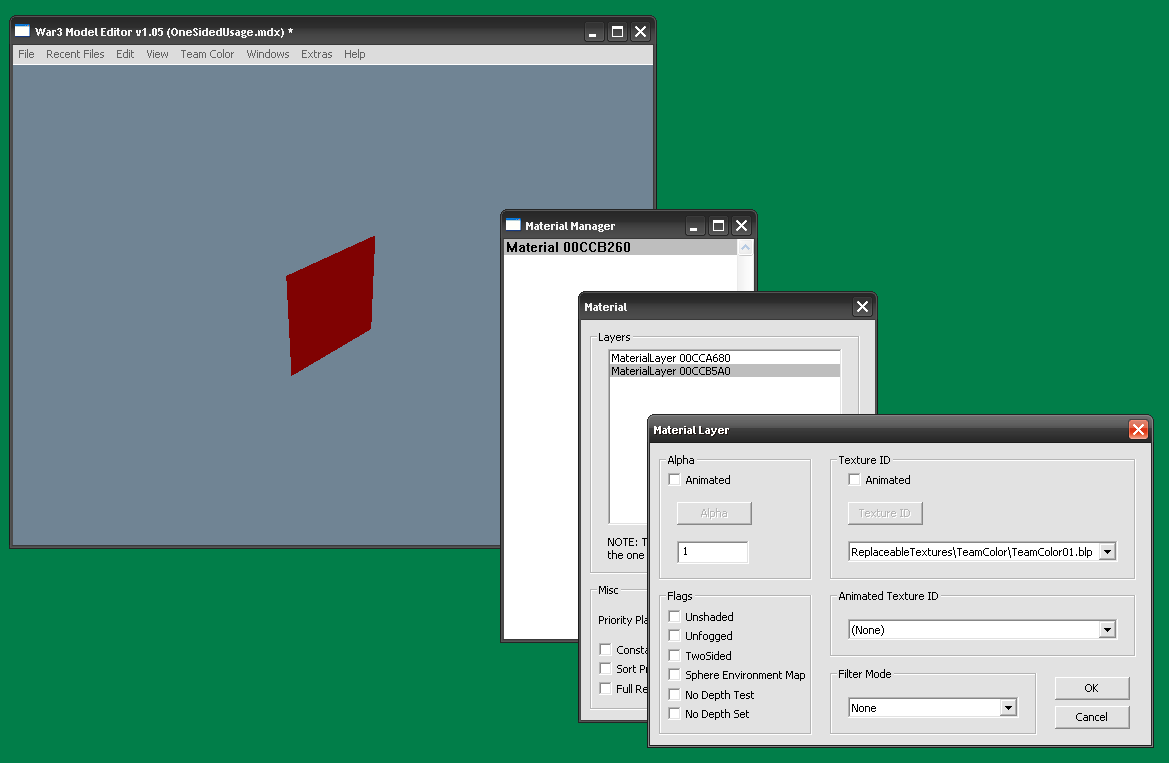This screenshot has height=763, width=1169.
Task: Open the Edit menu
Action: point(125,54)
